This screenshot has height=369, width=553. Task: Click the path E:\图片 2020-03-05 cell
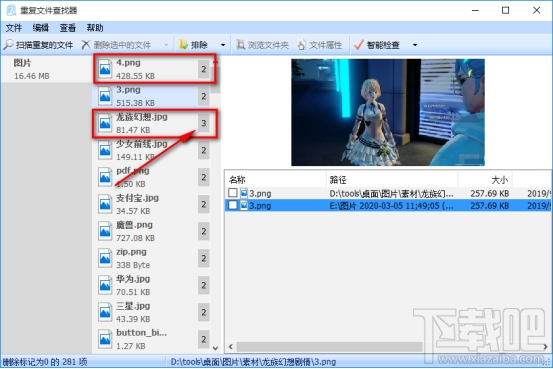coord(391,206)
